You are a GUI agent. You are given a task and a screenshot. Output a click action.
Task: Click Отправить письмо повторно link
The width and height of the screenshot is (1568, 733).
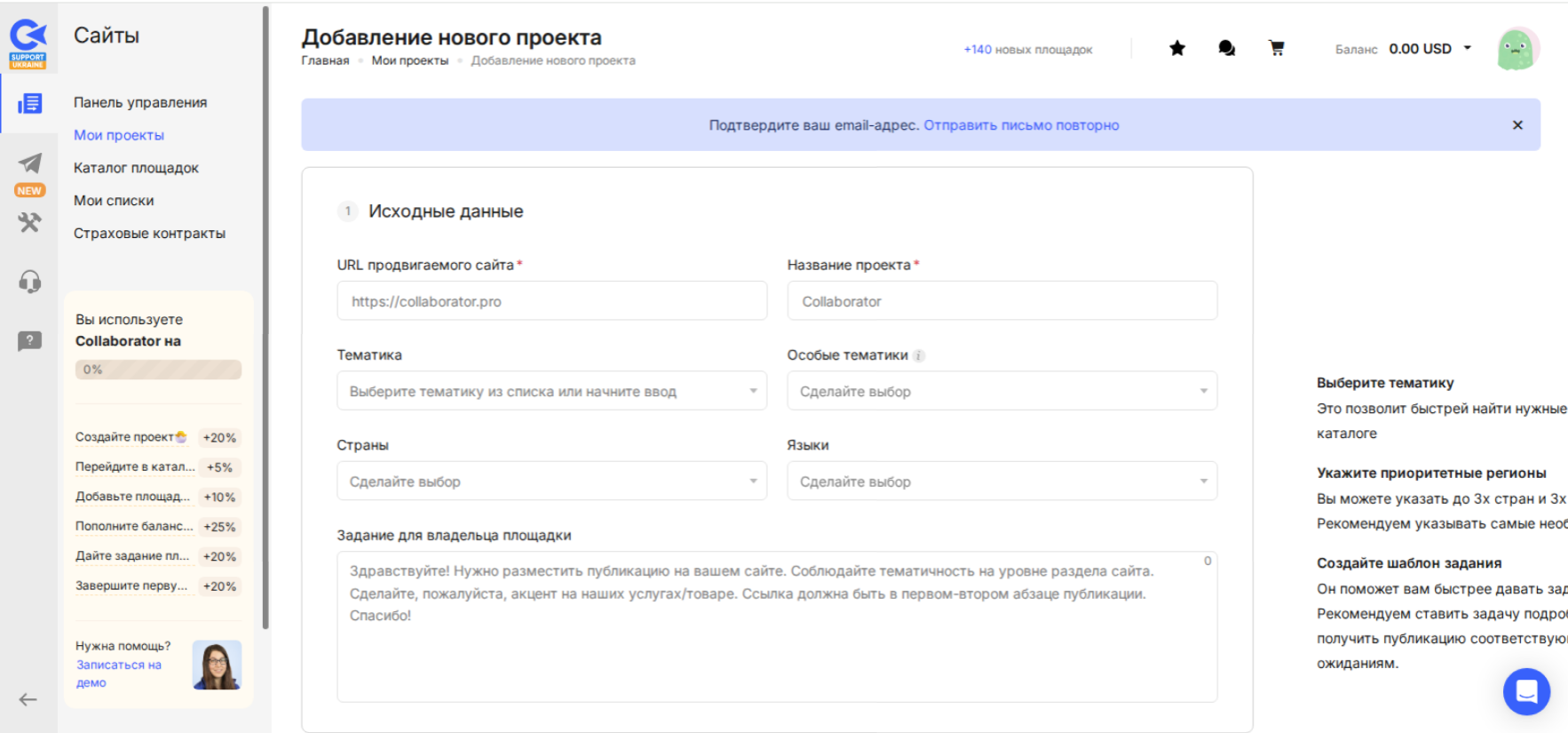[1021, 125]
